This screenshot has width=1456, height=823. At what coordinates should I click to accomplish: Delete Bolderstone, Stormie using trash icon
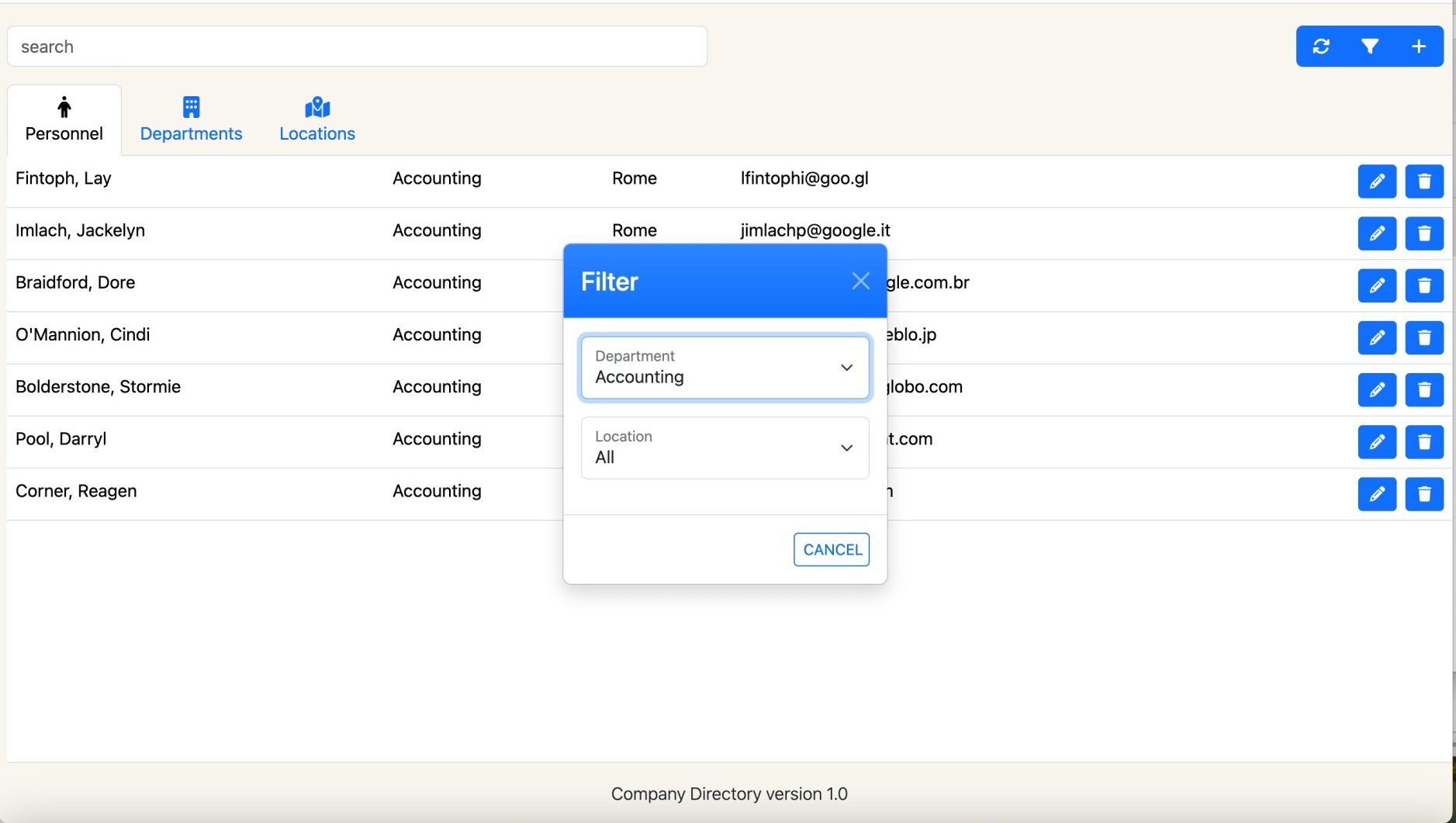click(1424, 389)
